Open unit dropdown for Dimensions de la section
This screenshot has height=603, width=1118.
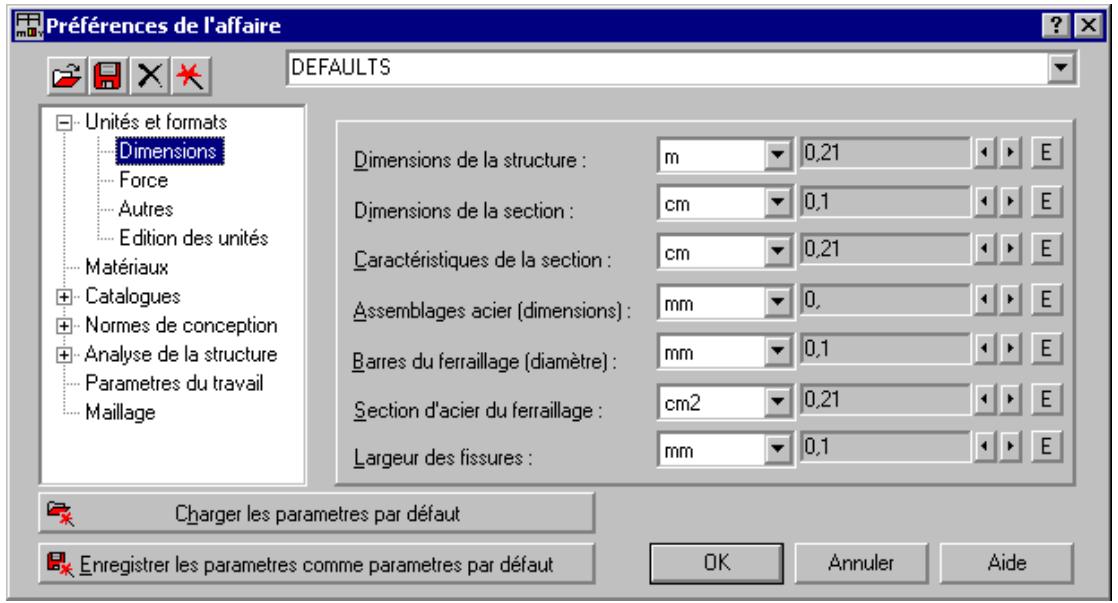click(x=777, y=203)
